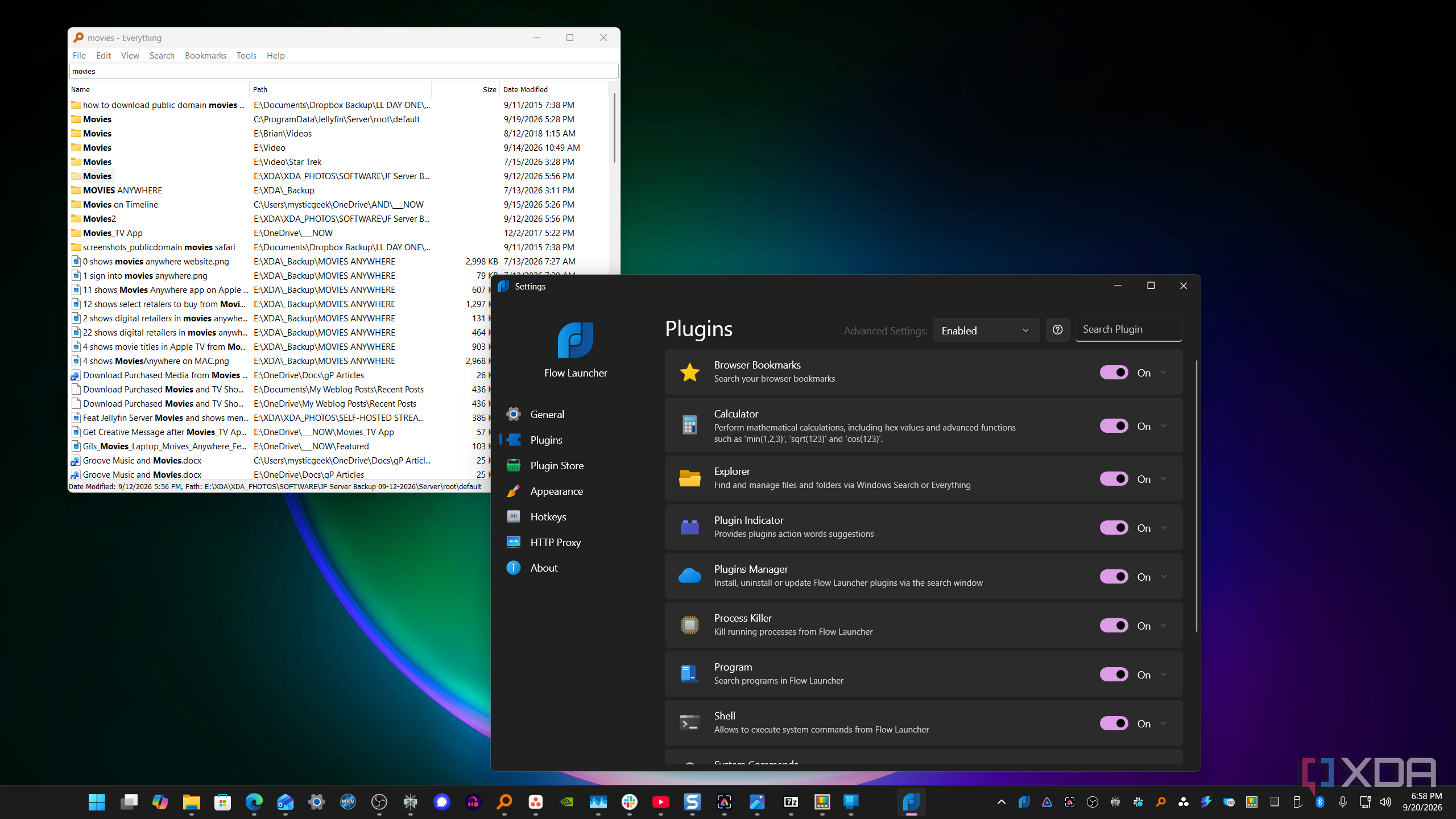Open the Search menu in Everything
The image size is (1456, 819).
coord(162,55)
